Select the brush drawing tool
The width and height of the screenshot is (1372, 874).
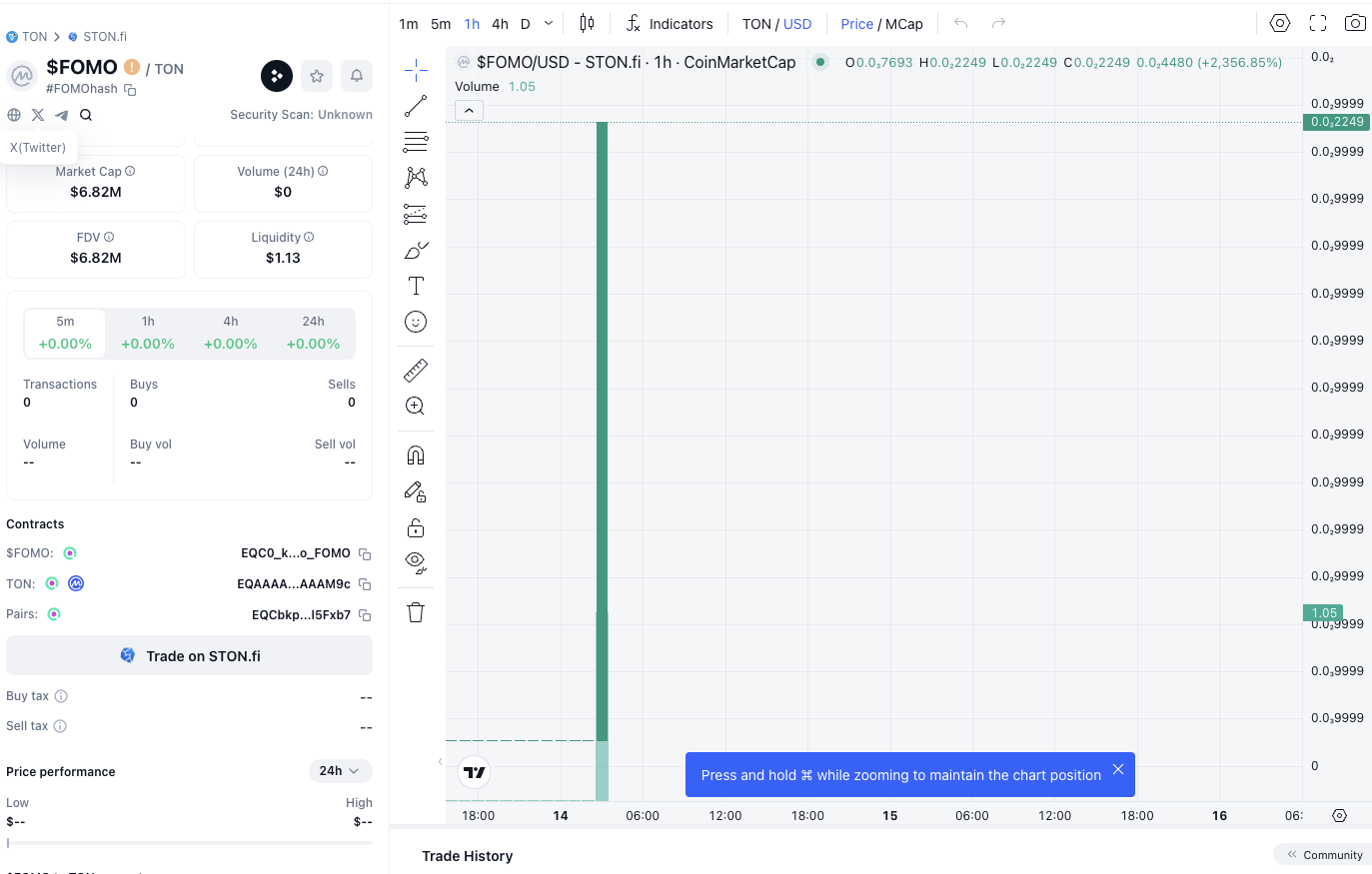tap(416, 250)
